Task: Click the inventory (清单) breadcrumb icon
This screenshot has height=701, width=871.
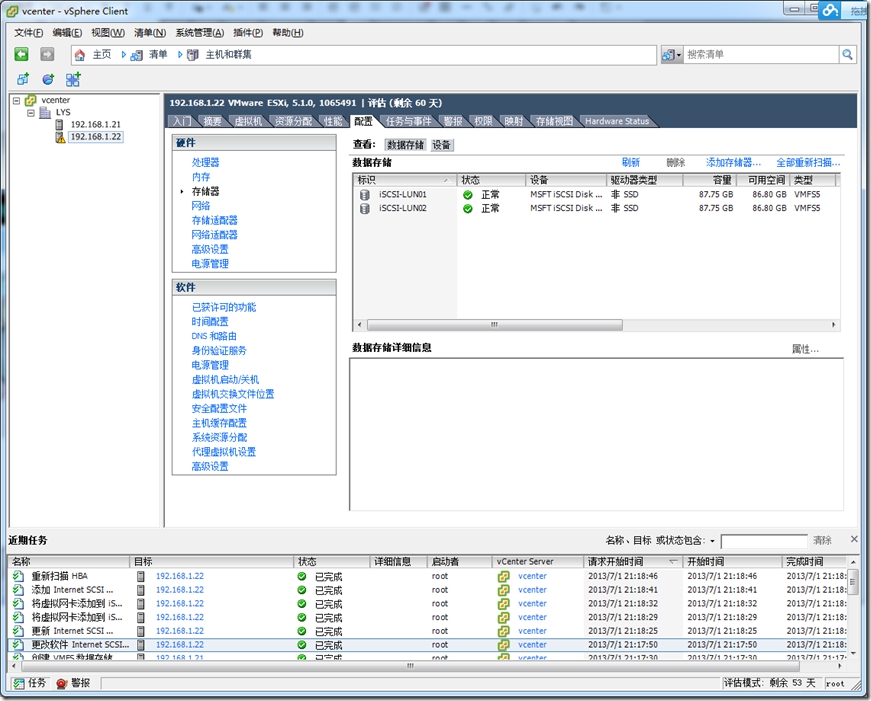Action: [x=137, y=55]
